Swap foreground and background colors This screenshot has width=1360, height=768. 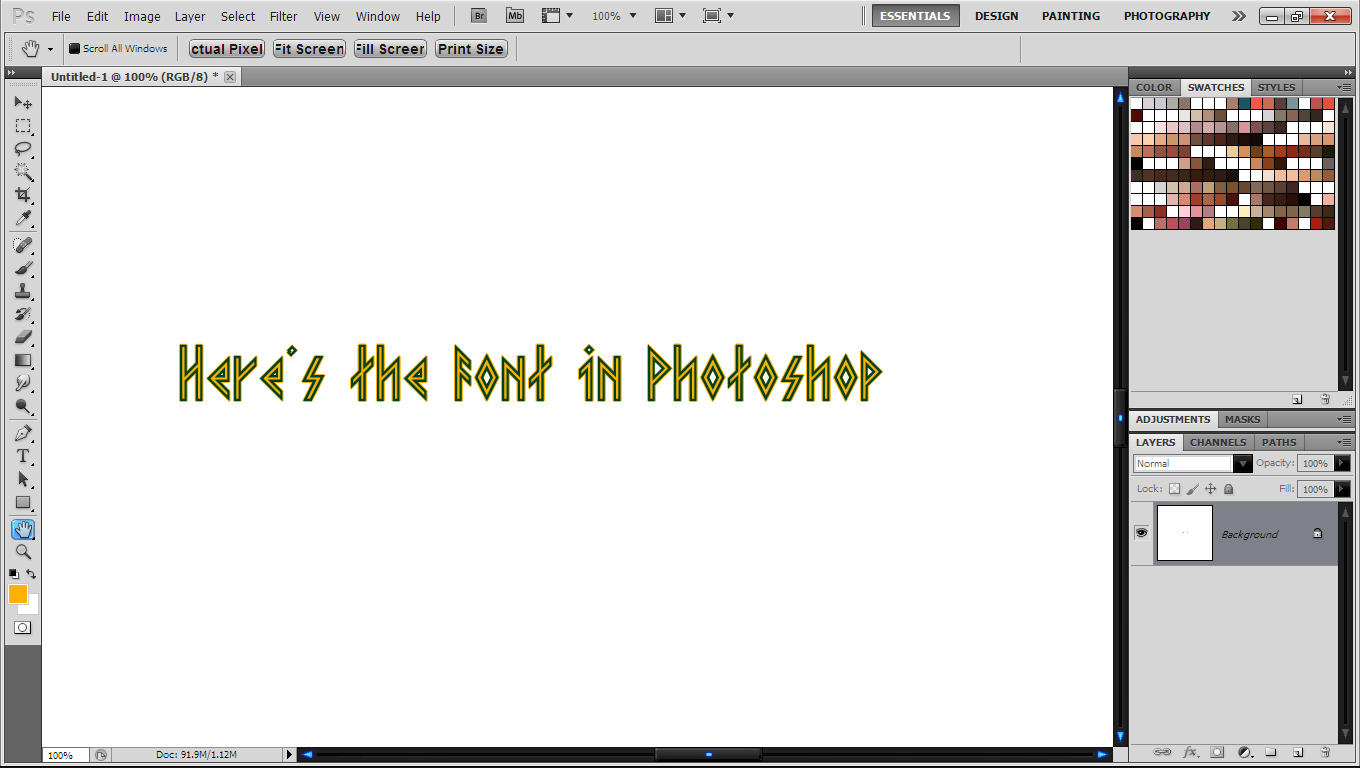[31, 574]
